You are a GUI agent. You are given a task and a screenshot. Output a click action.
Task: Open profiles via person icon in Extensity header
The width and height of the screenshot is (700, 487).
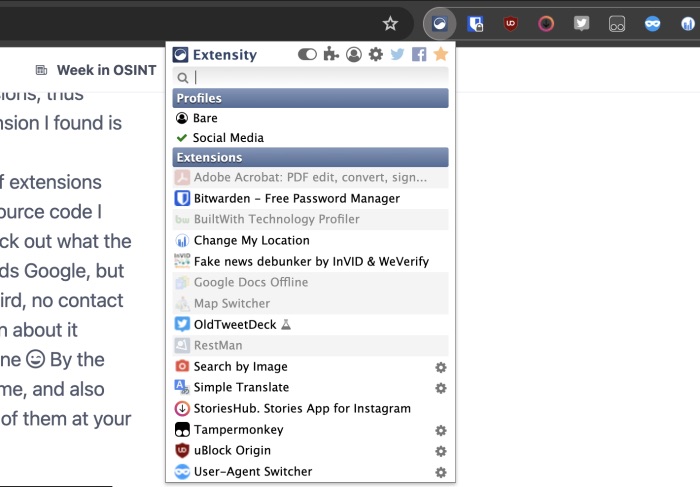point(354,54)
